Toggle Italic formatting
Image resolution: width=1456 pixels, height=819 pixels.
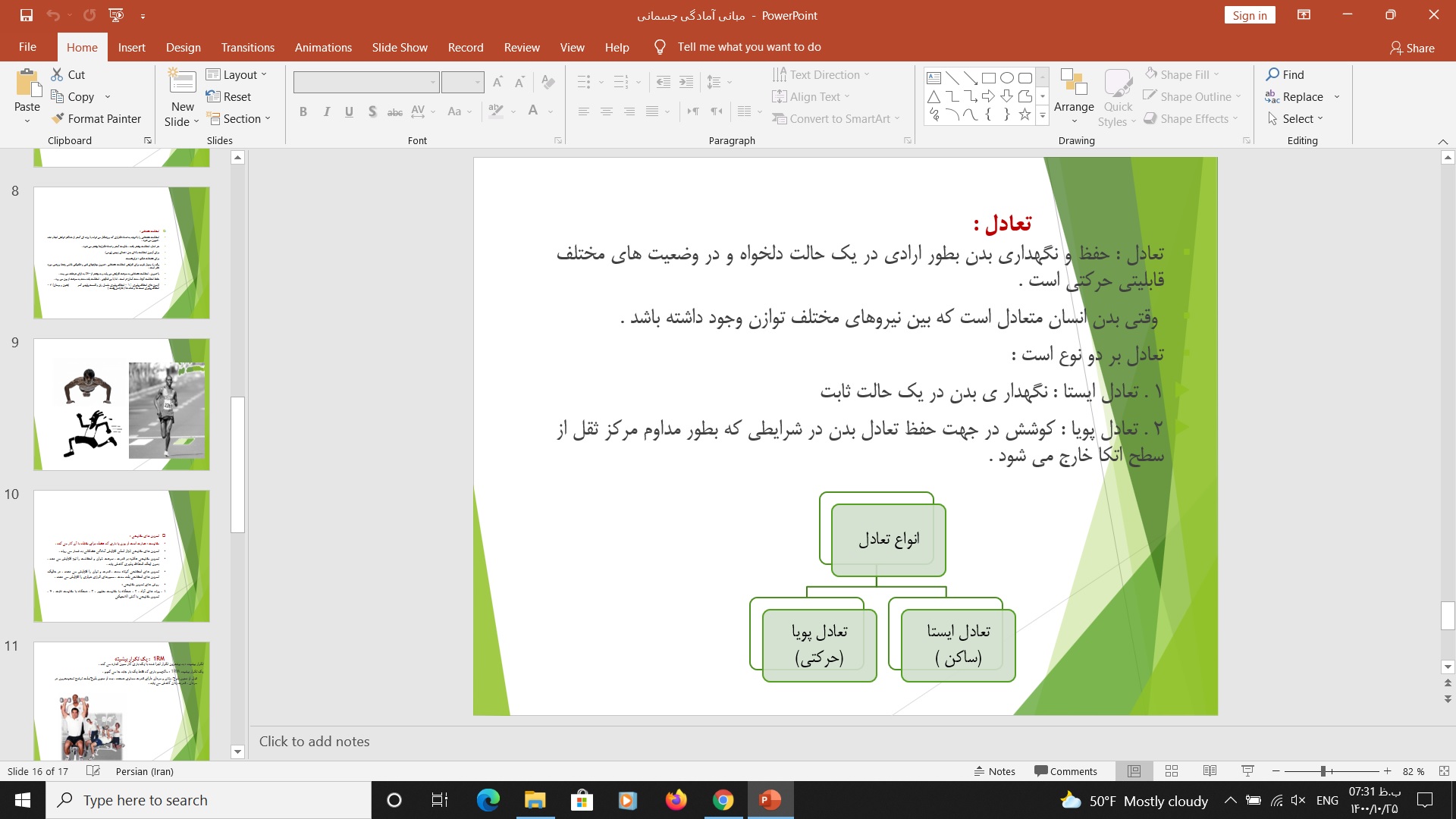[x=326, y=111]
